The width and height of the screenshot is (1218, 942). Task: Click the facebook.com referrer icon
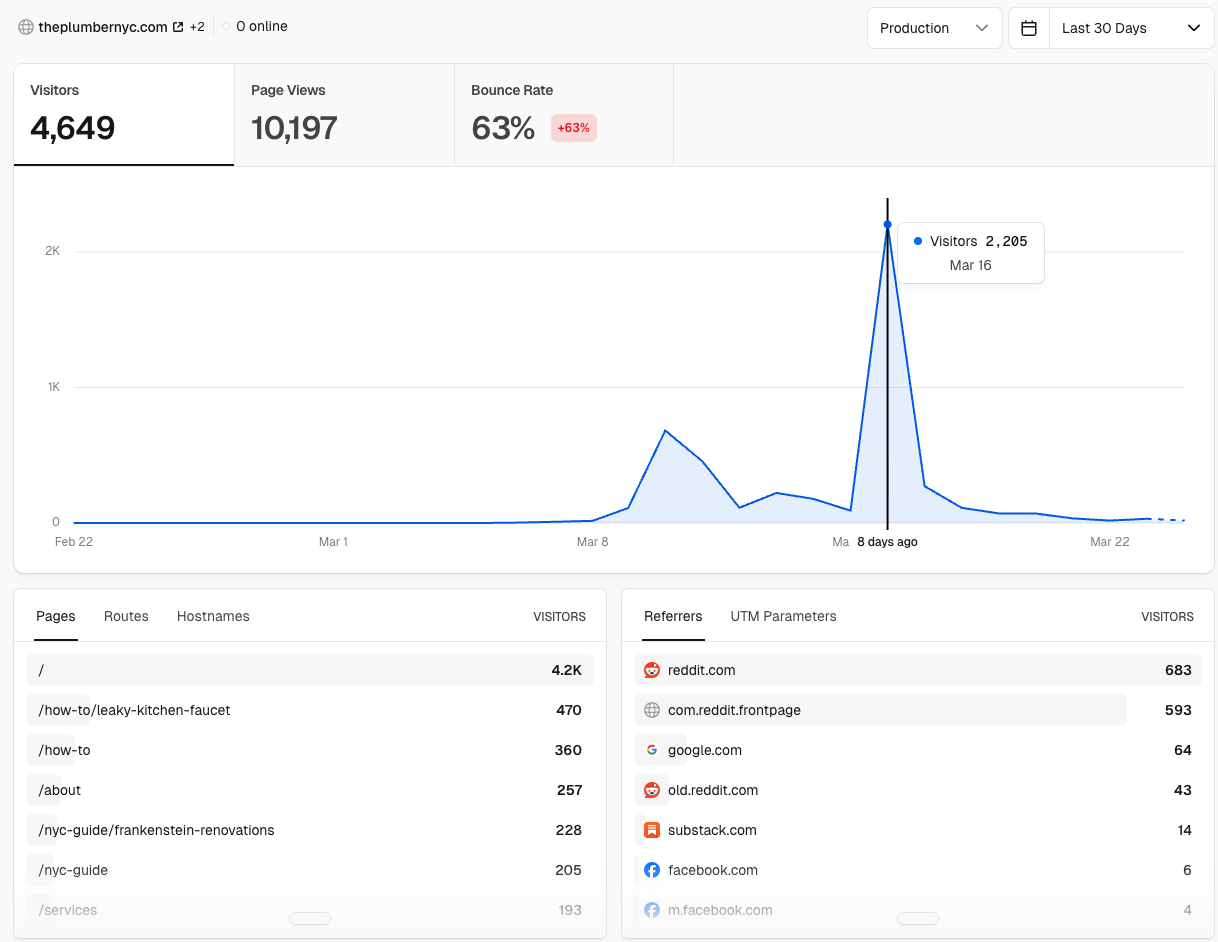[x=652, y=870]
